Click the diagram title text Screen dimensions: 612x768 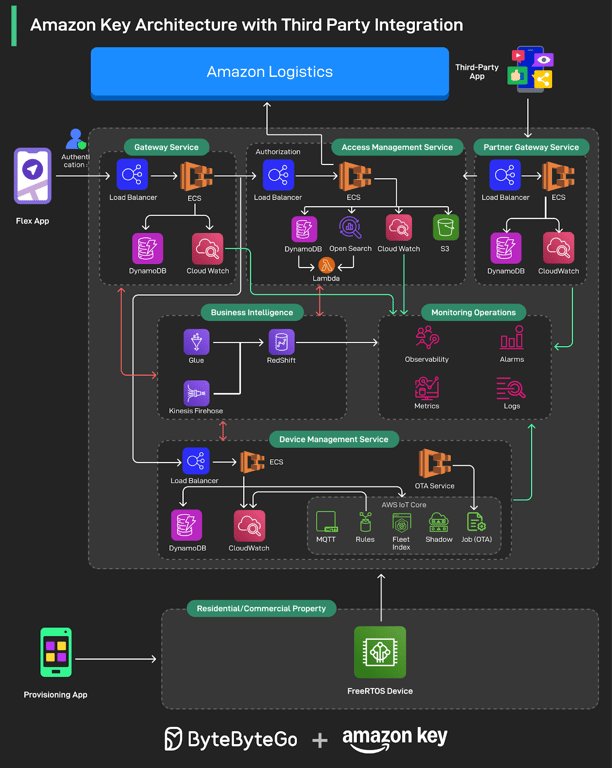(247, 25)
